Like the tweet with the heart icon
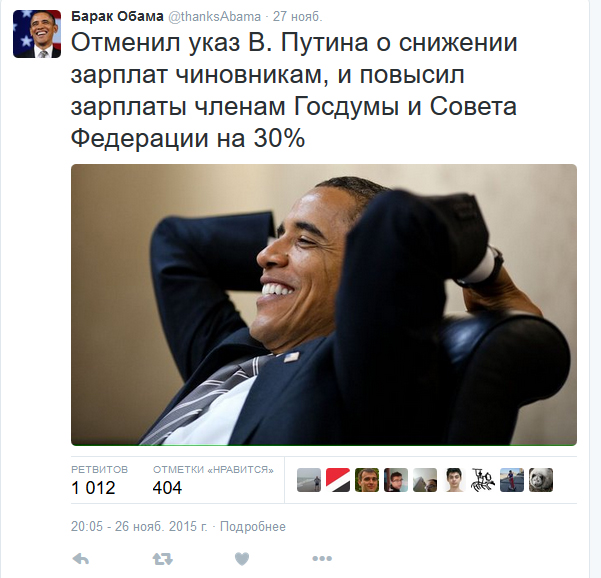Viewport: 601px width, 578px height. [x=242, y=559]
